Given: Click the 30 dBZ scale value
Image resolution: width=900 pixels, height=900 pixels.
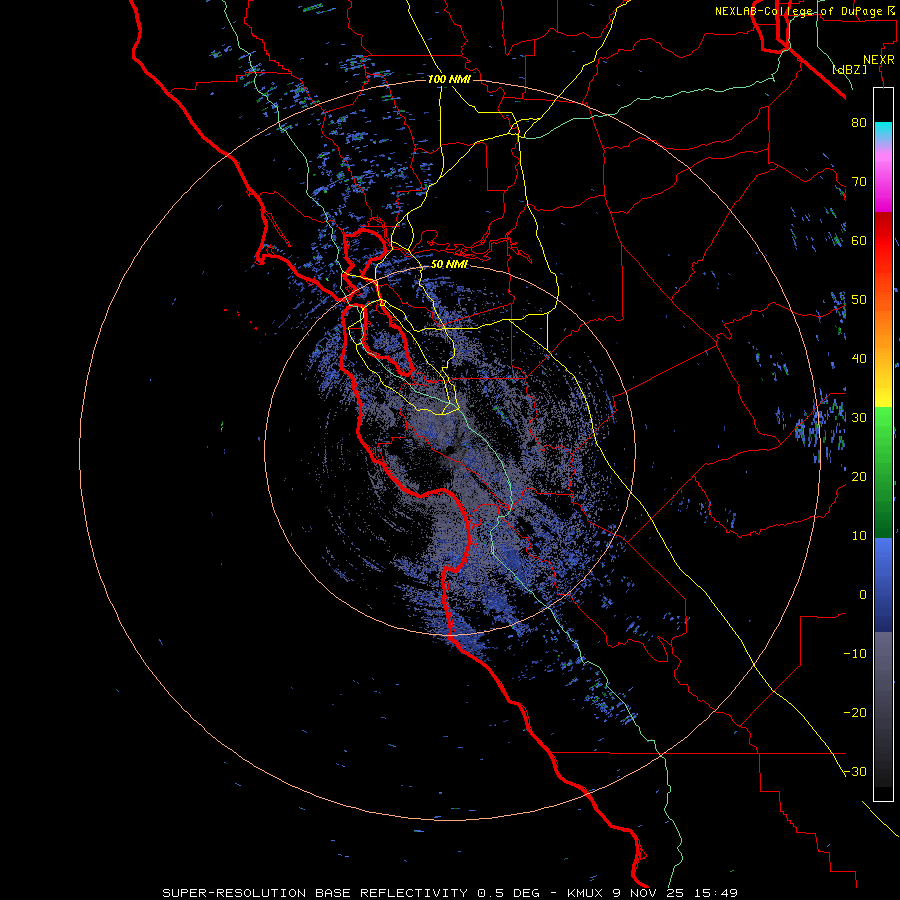Looking at the screenshot, I should (859, 418).
